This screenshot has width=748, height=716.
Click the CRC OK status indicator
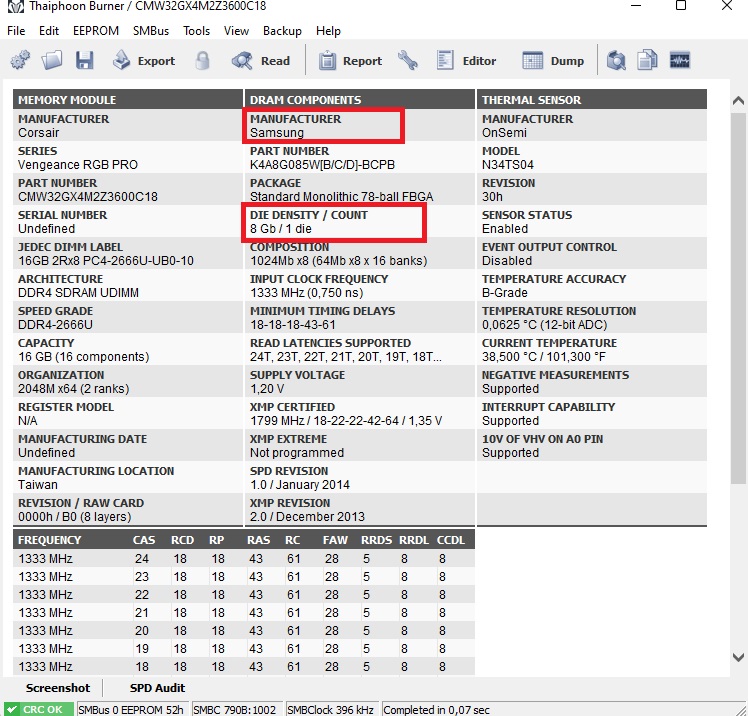click(x=38, y=709)
